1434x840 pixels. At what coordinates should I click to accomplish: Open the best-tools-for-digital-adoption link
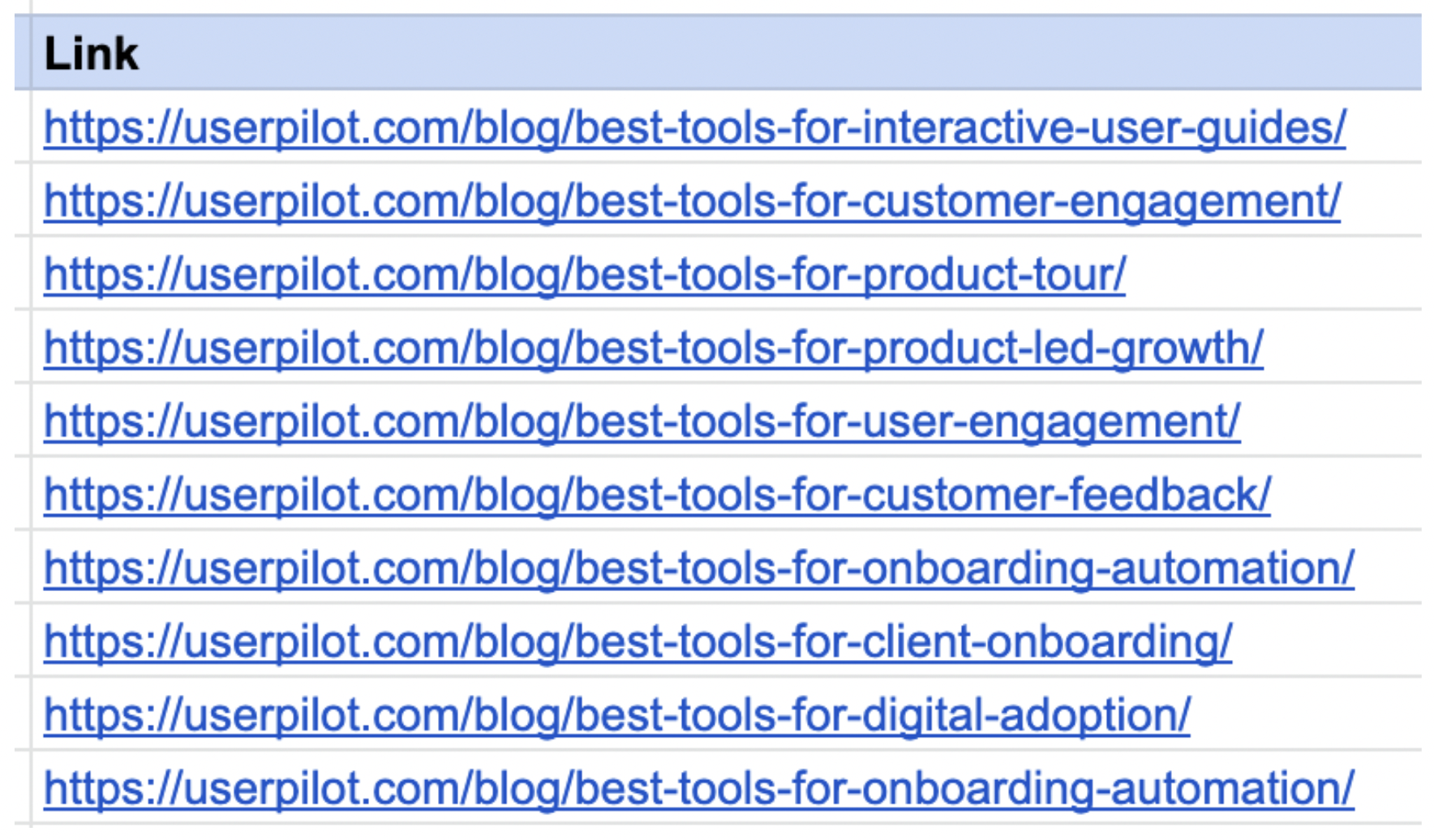616,714
